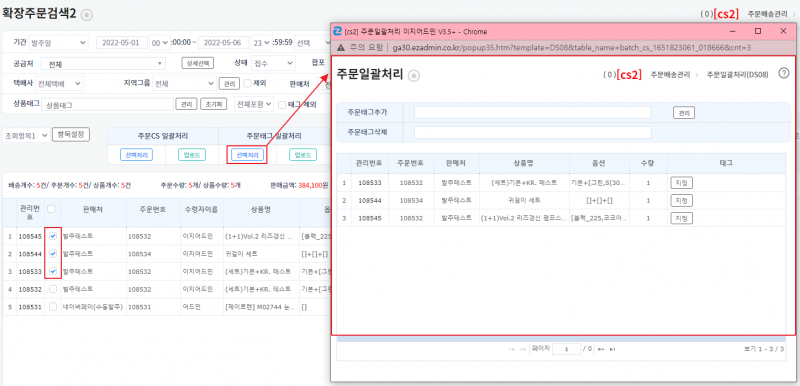Click 지정 button for popup row 108533
The height and width of the screenshot is (386, 800).
pyautogui.click(x=682, y=183)
